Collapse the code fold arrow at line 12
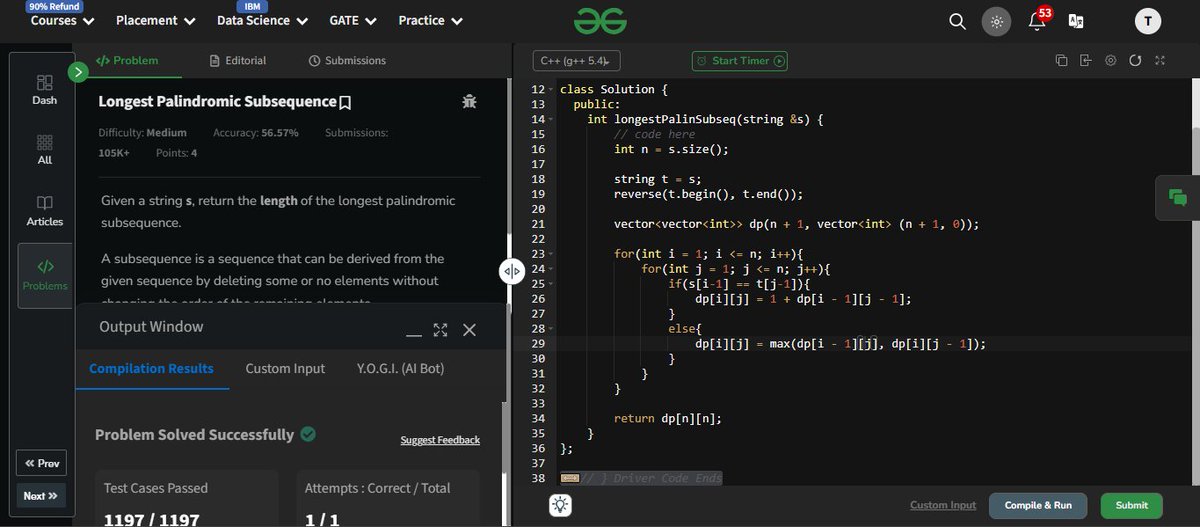This screenshot has width=1200, height=527. [x=551, y=89]
